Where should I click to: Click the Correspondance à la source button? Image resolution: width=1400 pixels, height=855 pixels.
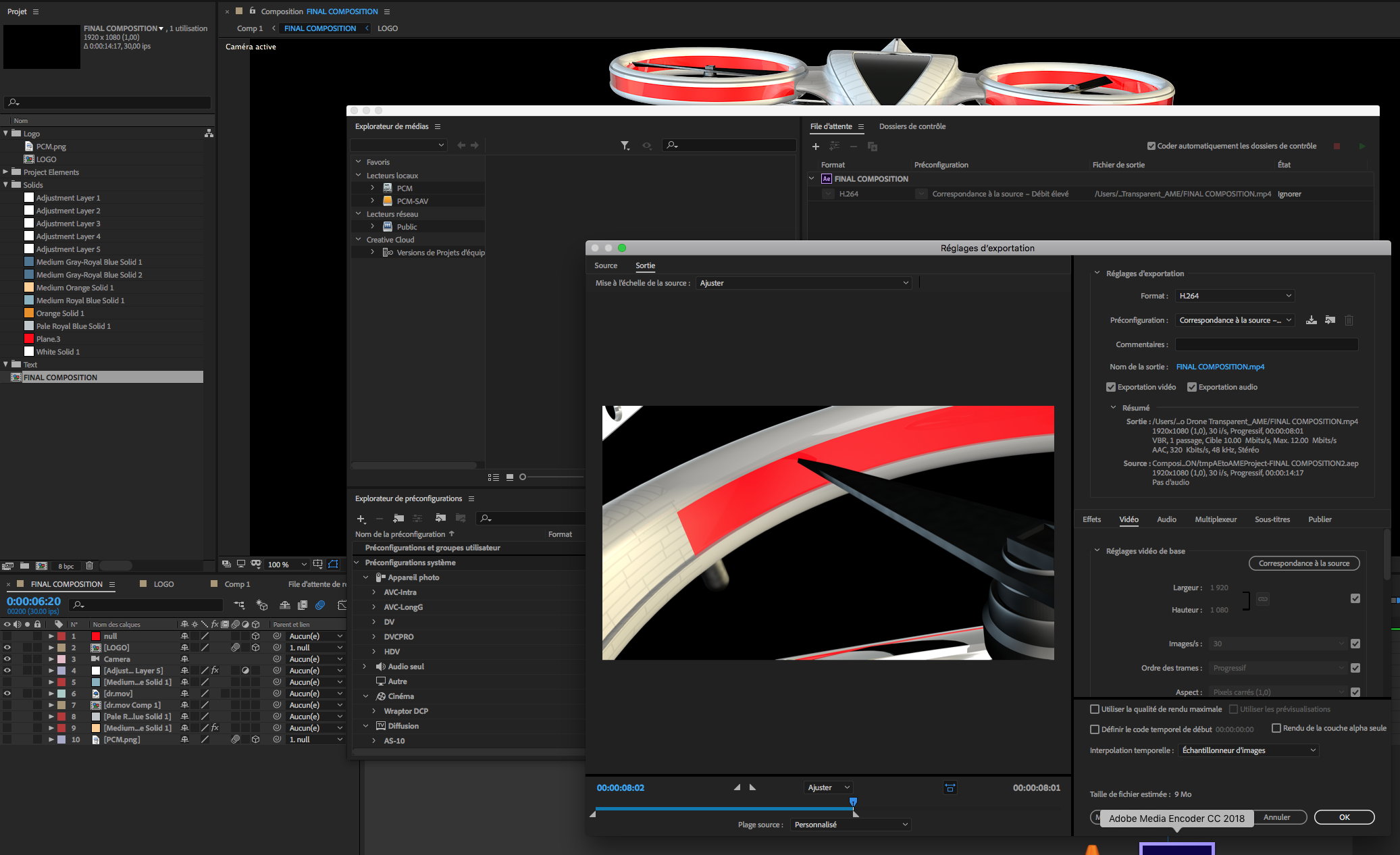pyautogui.click(x=1303, y=563)
